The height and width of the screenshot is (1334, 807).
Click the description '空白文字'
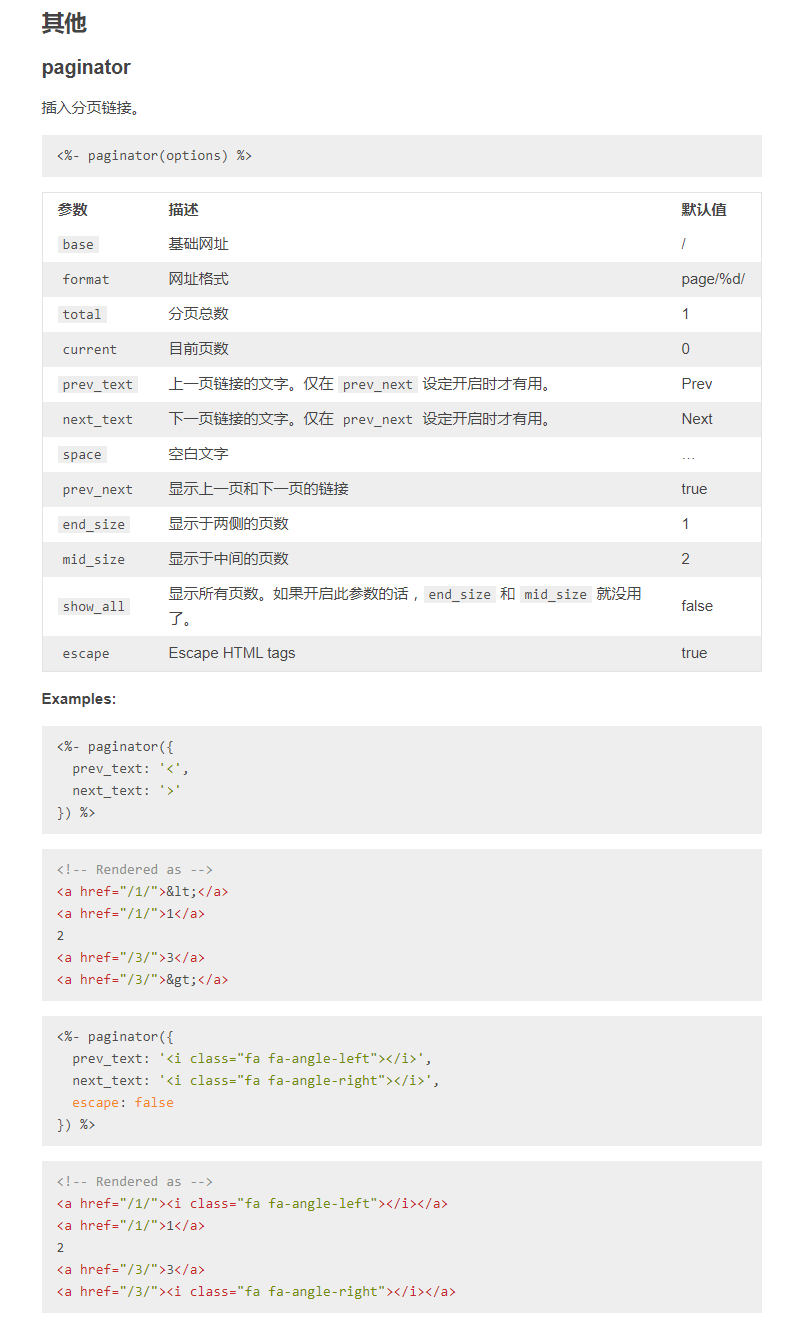198,454
